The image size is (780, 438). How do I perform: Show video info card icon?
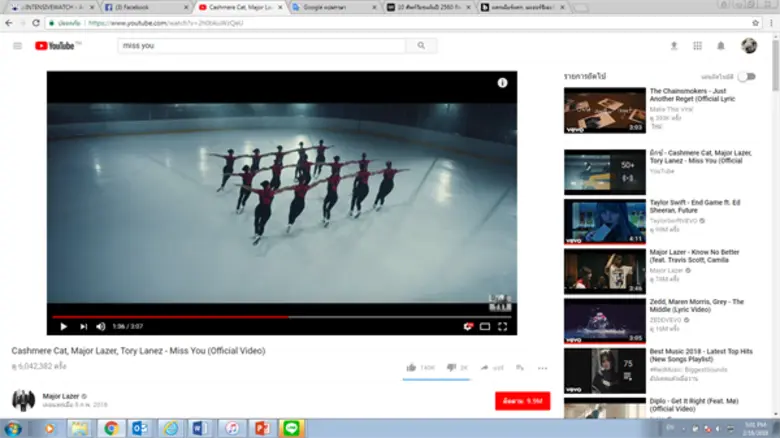click(502, 83)
